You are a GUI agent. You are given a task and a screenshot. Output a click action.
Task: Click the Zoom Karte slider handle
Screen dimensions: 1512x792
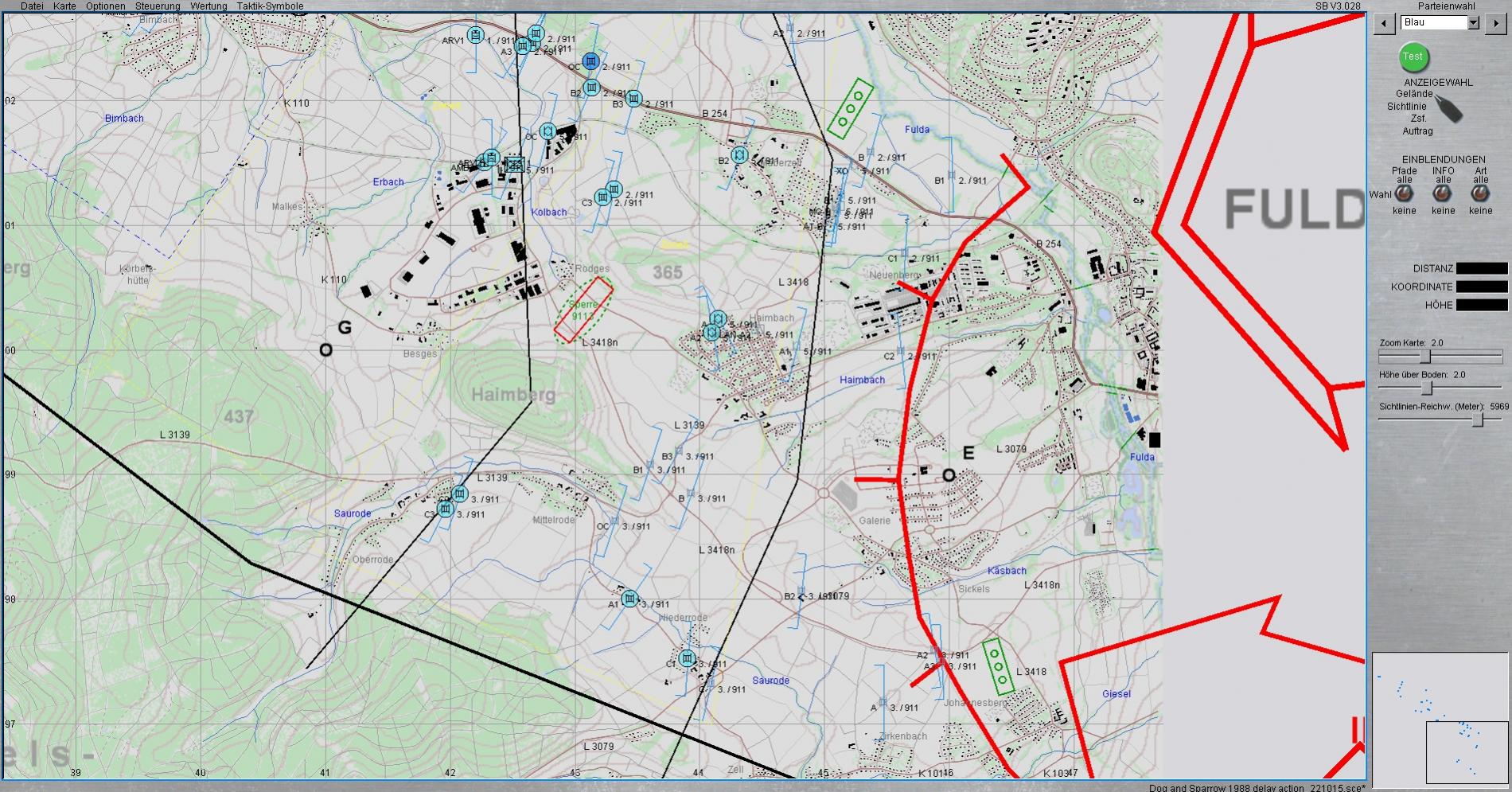(x=1425, y=357)
